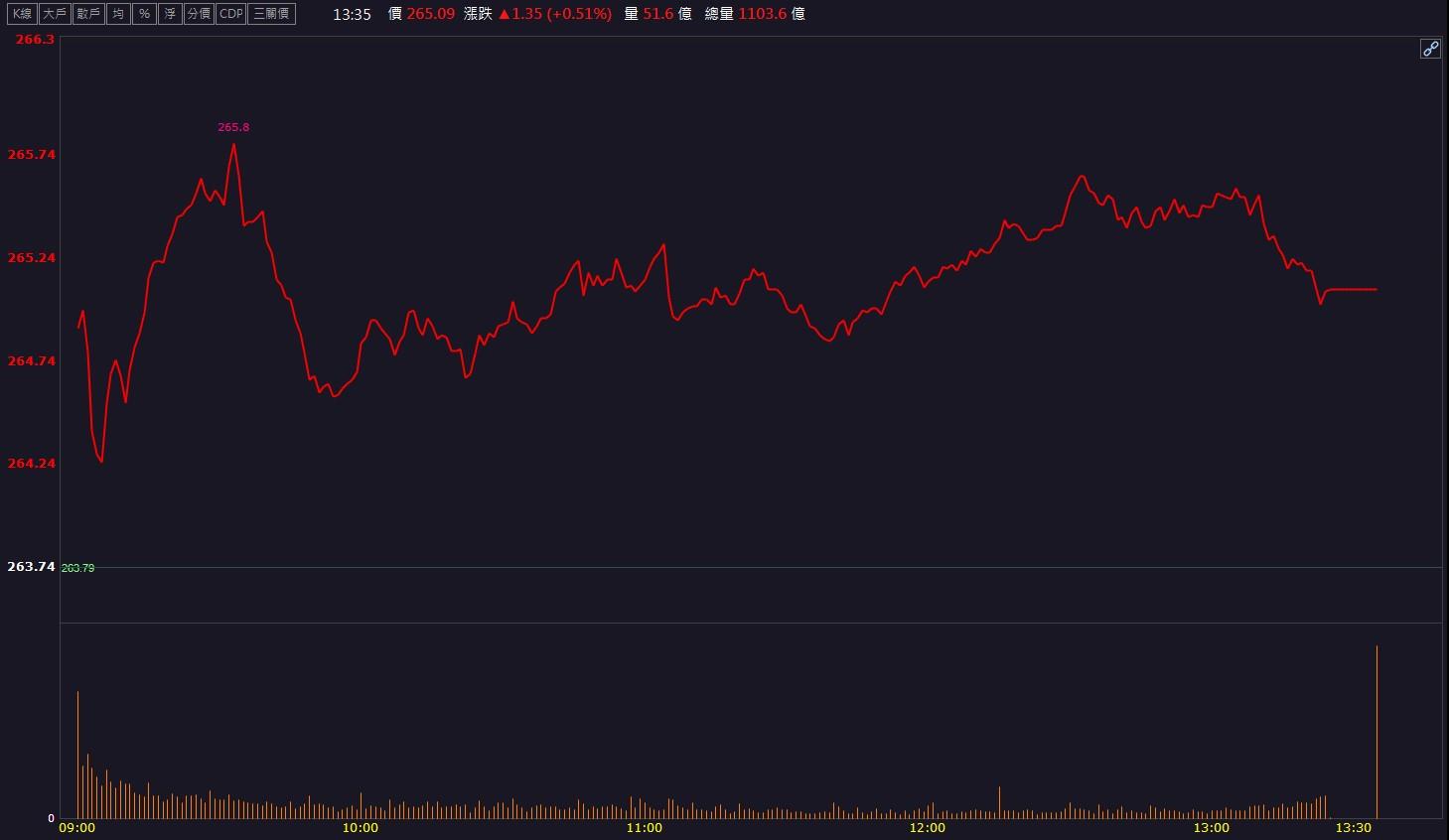Click the 11:00 time axis label

tap(644, 827)
